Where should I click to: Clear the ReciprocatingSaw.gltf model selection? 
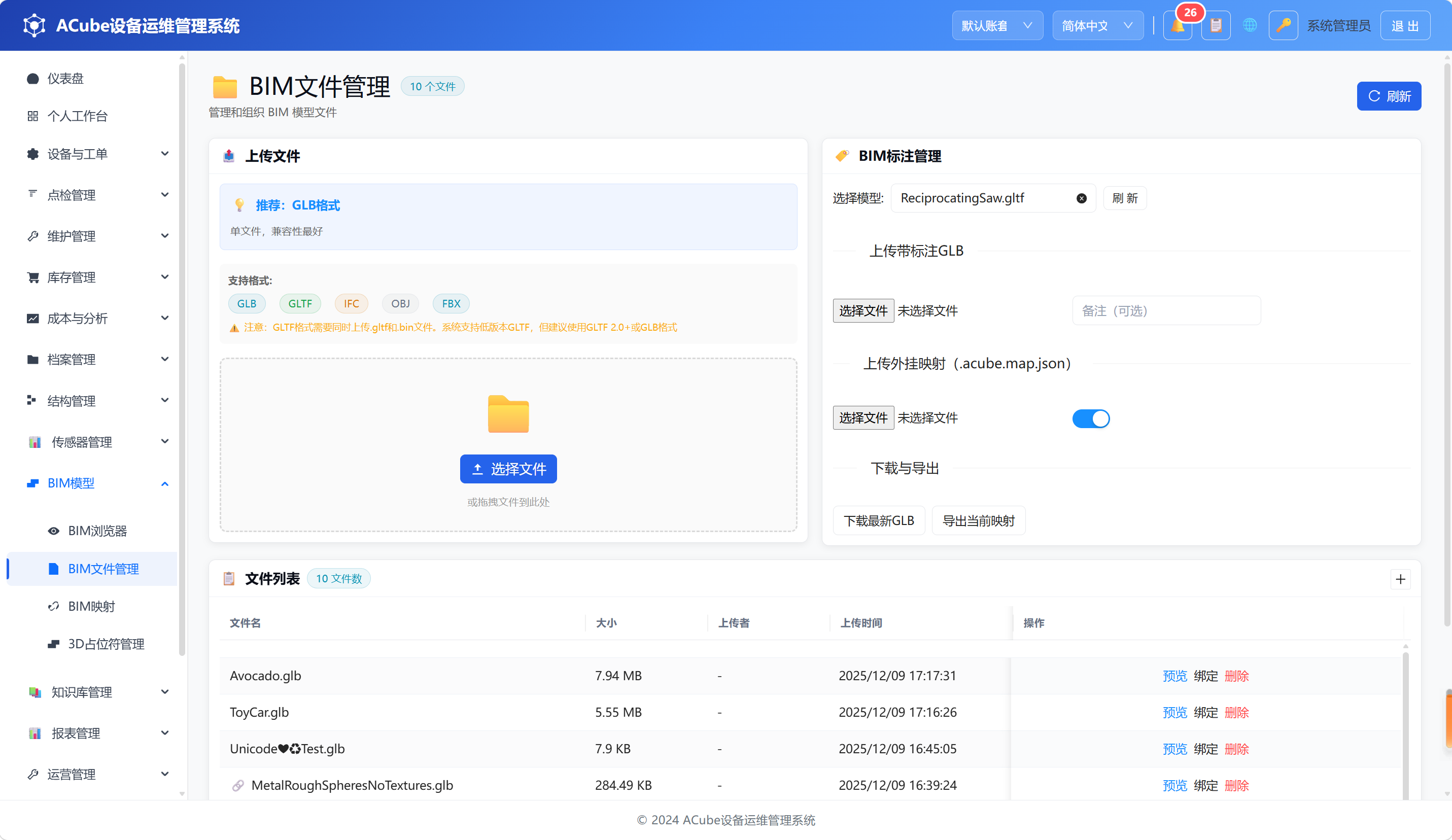click(x=1082, y=198)
